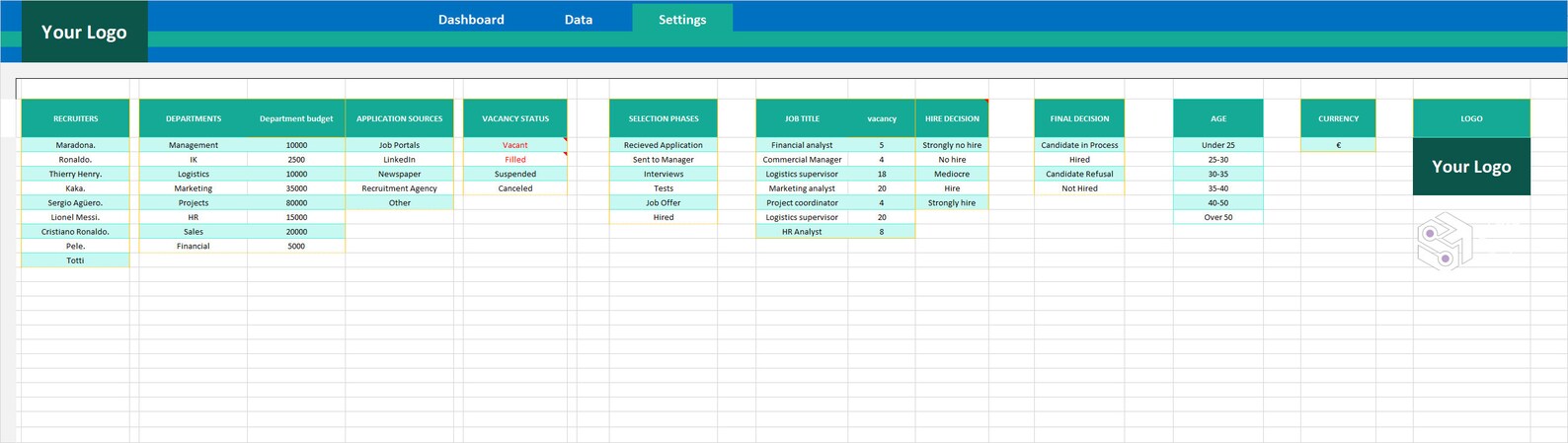Click the recruiter cell Lionel Messi.
This screenshot has height=443, width=1568.
[x=75, y=217]
